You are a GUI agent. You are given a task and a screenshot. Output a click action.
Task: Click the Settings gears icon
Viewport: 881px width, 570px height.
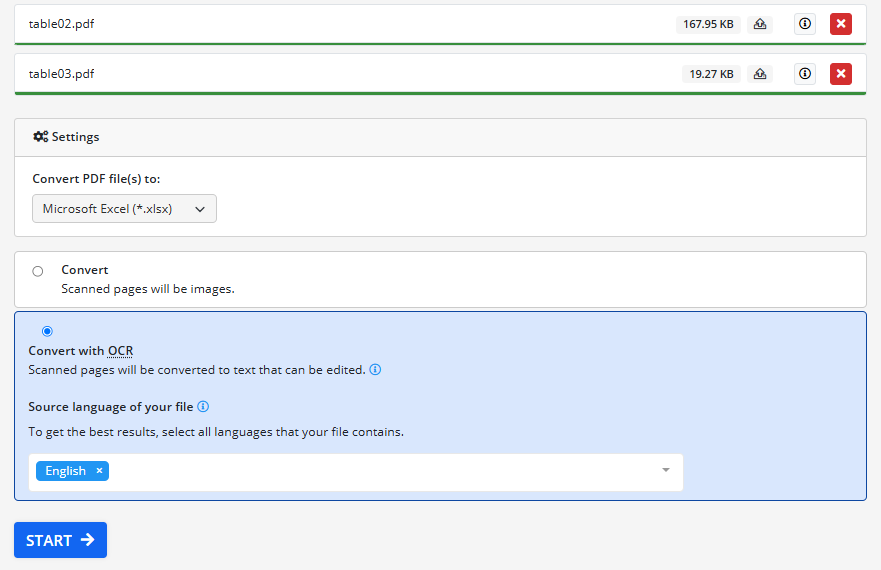(41, 137)
